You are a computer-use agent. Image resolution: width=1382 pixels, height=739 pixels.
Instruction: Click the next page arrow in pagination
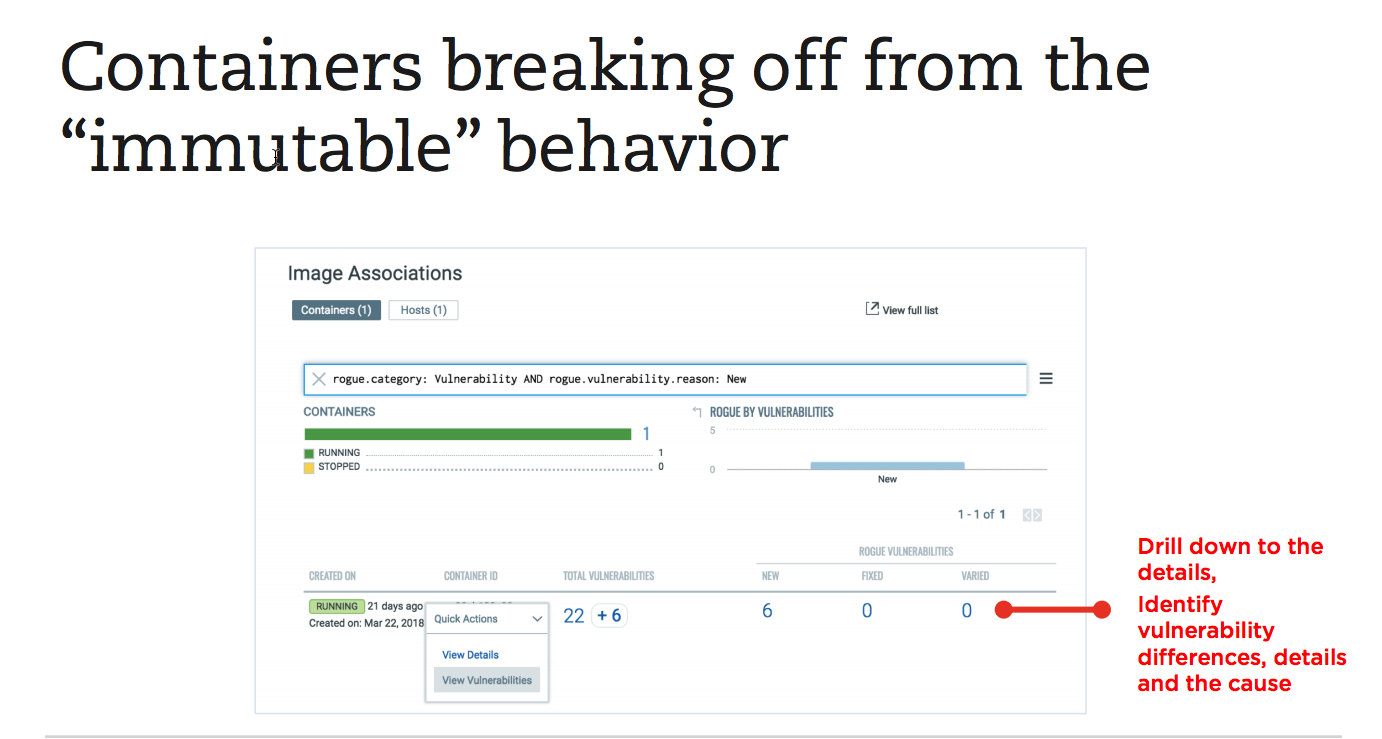1038,514
